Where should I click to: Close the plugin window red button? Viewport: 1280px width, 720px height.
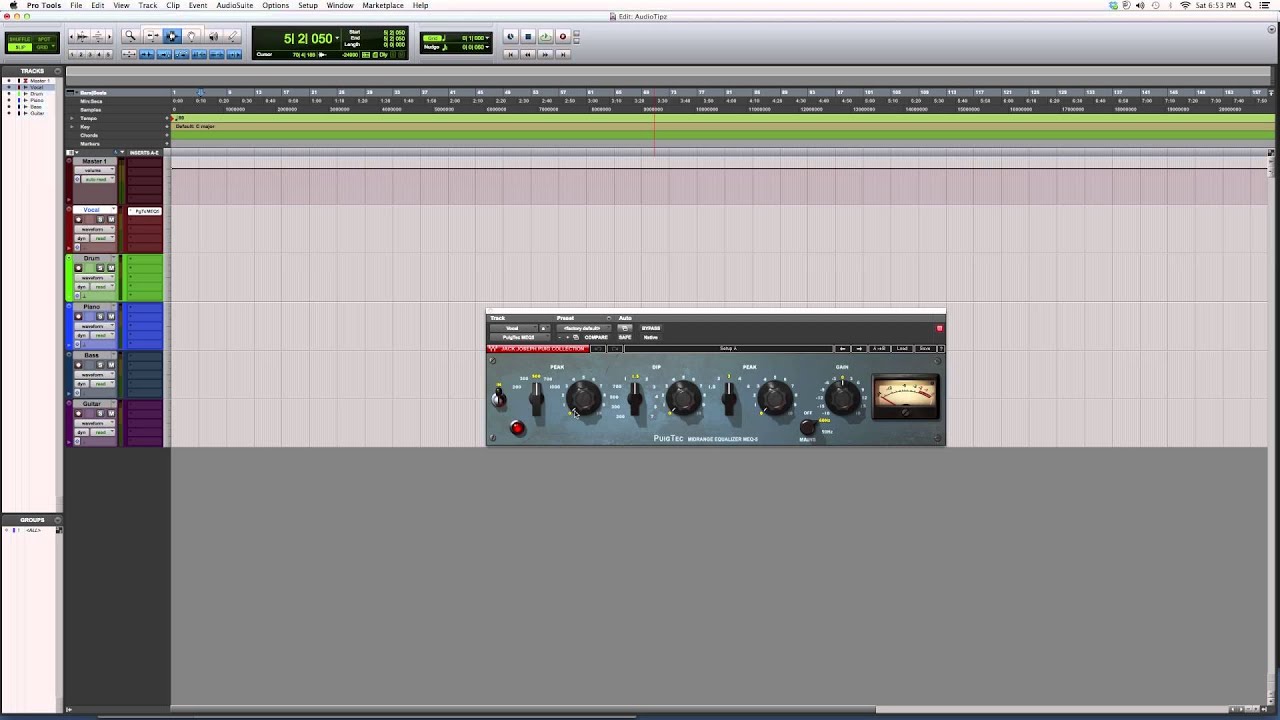coord(939,328)
